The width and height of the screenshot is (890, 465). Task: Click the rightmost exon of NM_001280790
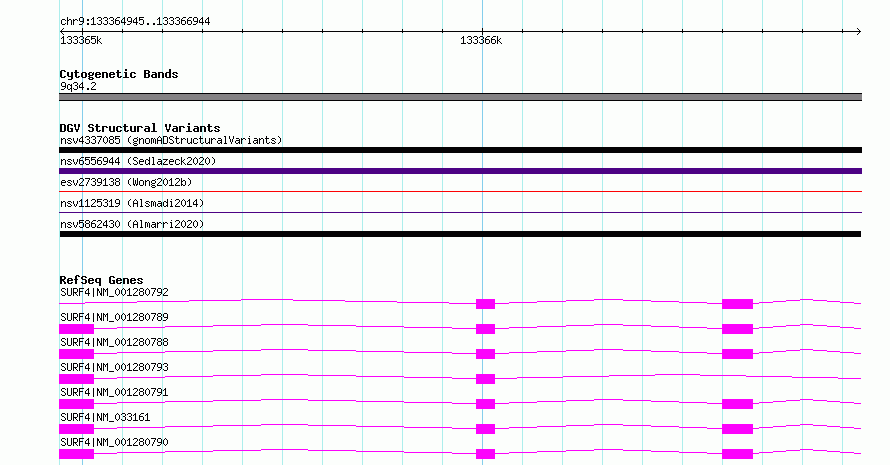click(737, 454)
